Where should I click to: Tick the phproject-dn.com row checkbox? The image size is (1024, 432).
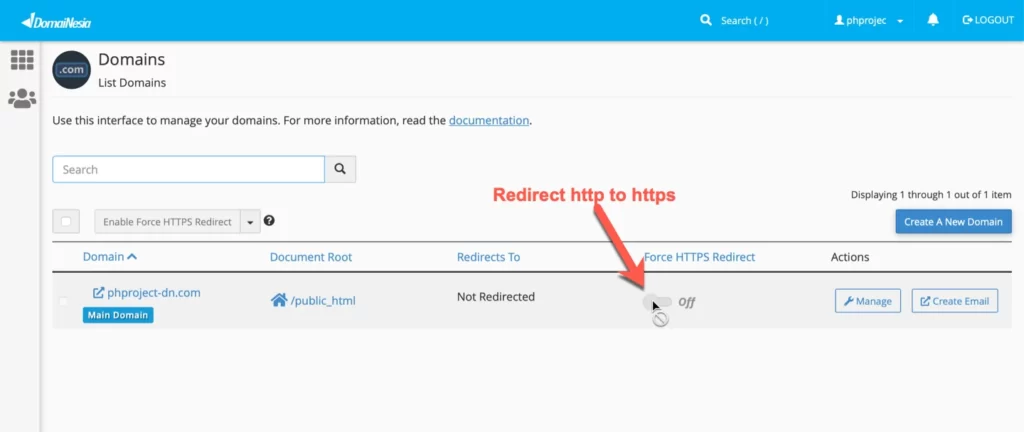point(65,301)
